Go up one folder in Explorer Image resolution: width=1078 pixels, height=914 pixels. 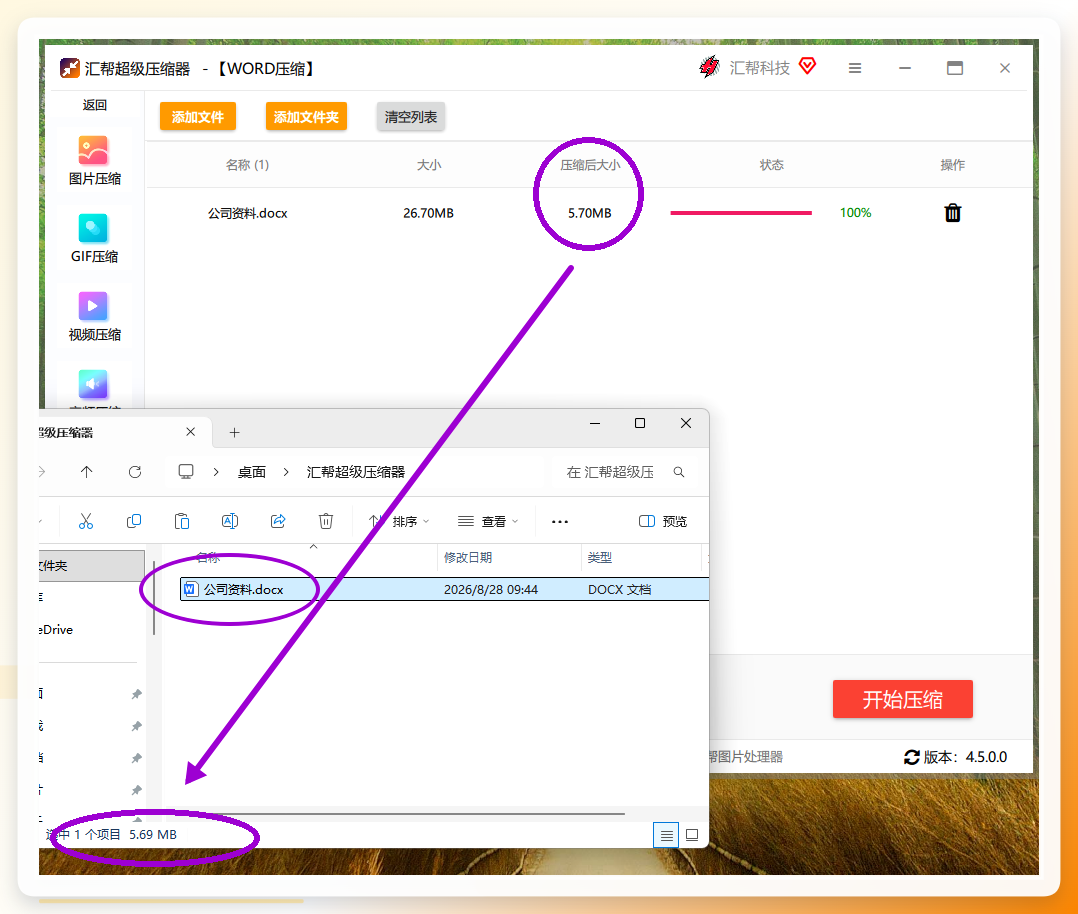tap(86, 472)
